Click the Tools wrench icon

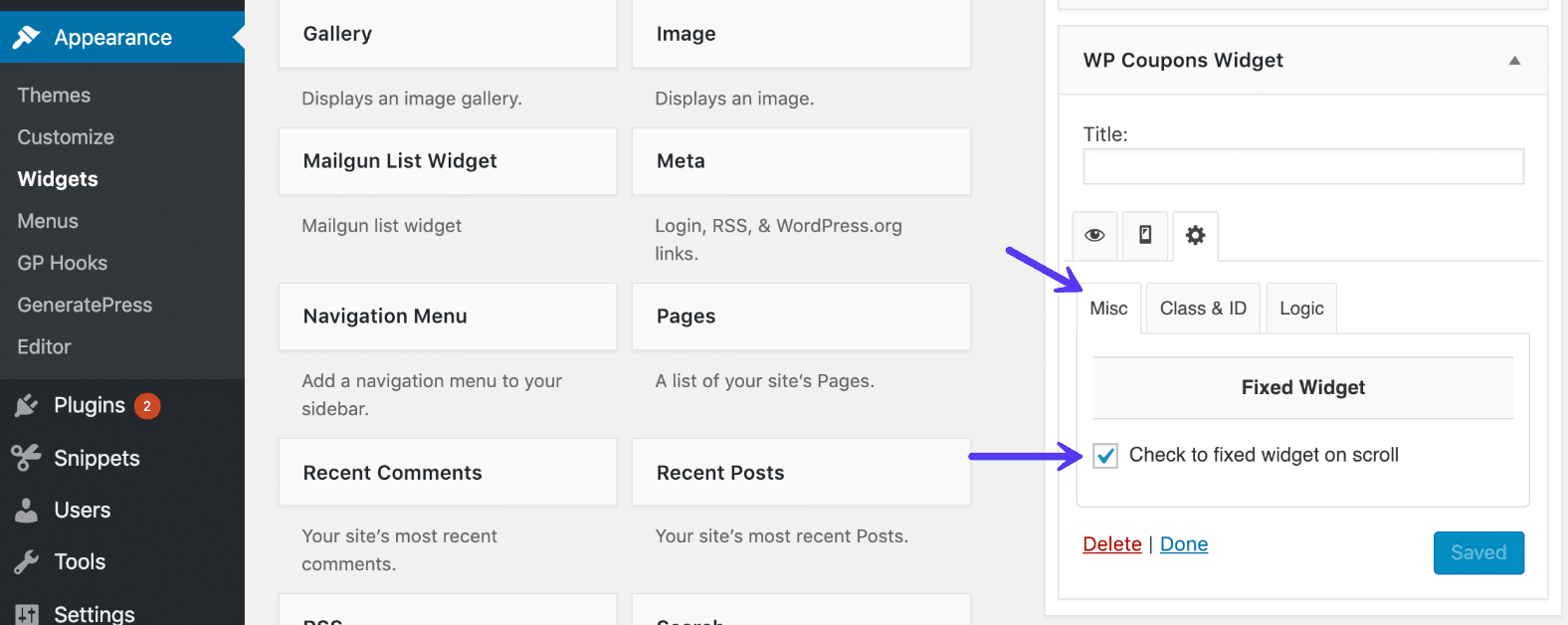coord(26,562)
